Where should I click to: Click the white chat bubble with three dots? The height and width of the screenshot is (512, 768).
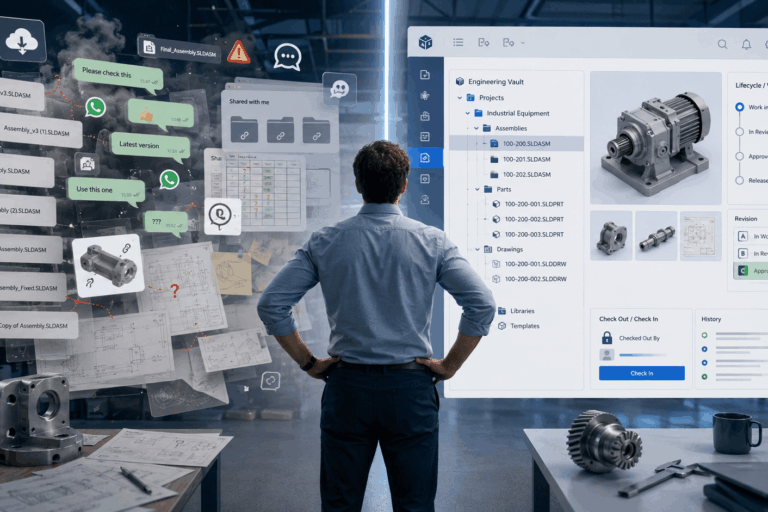(288, 57)
